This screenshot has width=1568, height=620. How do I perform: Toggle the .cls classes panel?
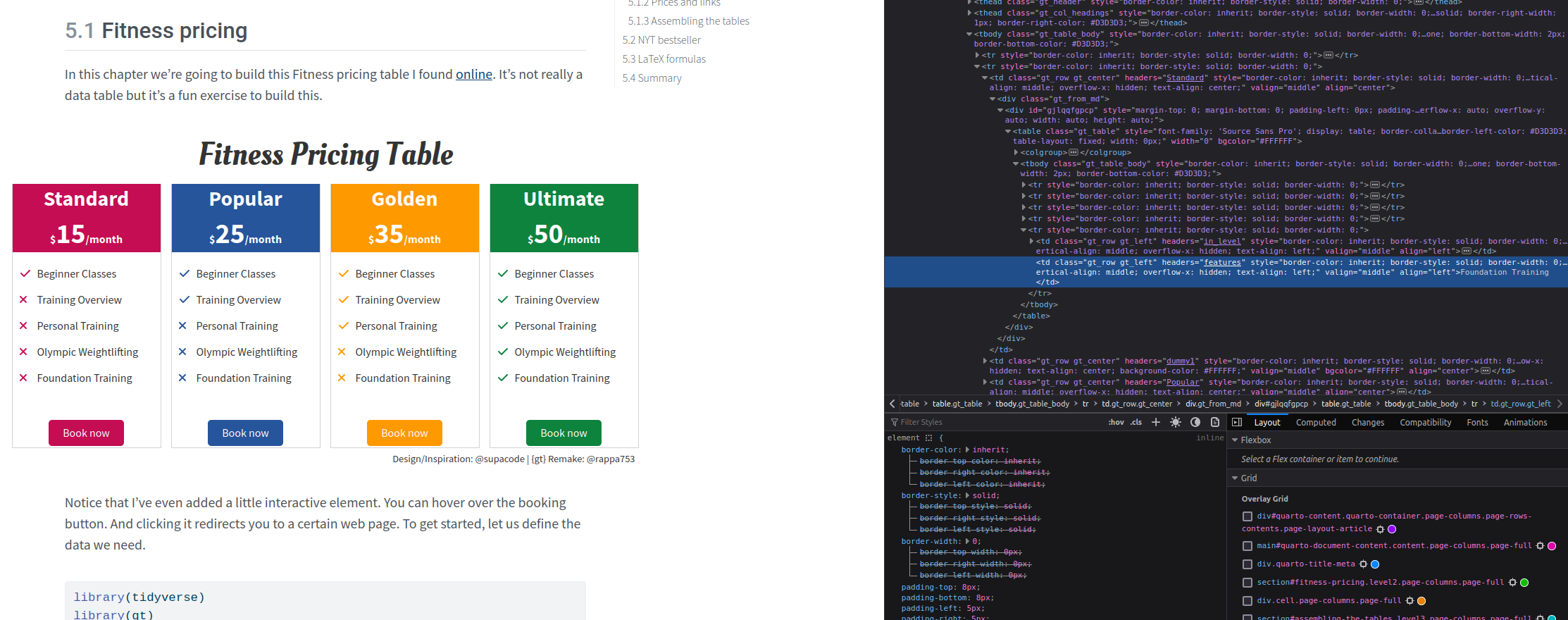1136,423
